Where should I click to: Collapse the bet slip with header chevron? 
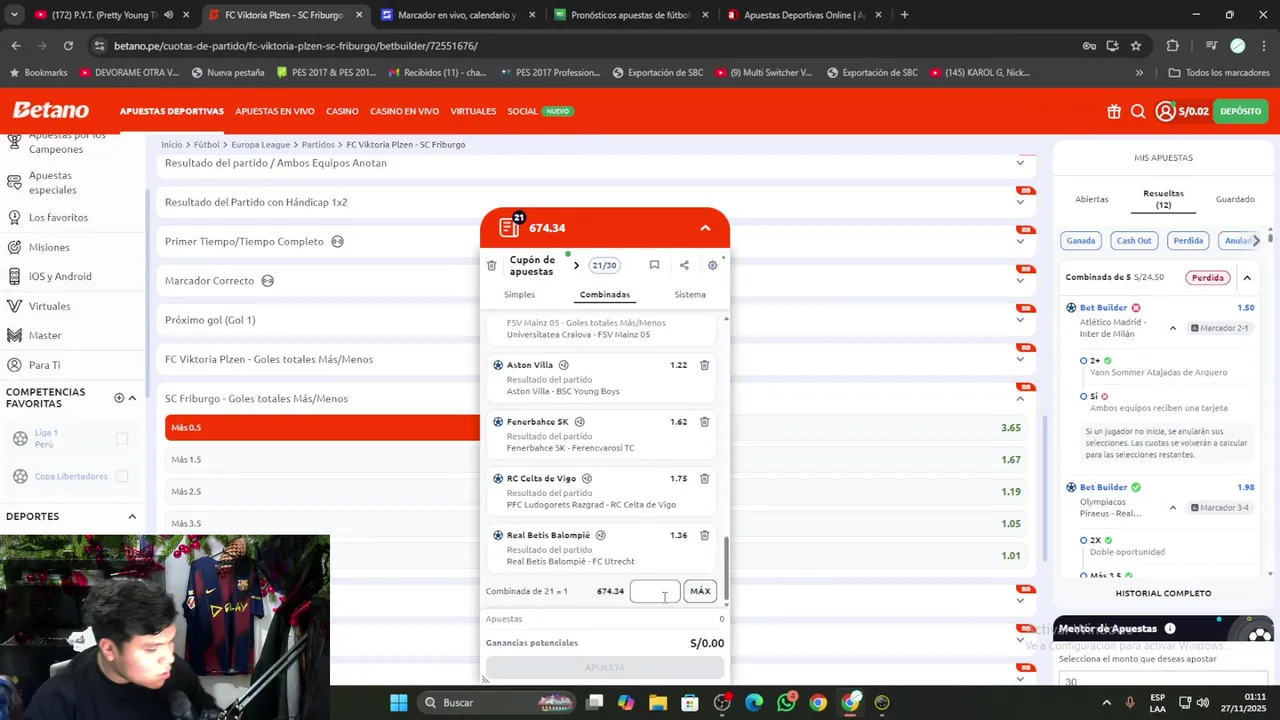[x=705, y=228]
